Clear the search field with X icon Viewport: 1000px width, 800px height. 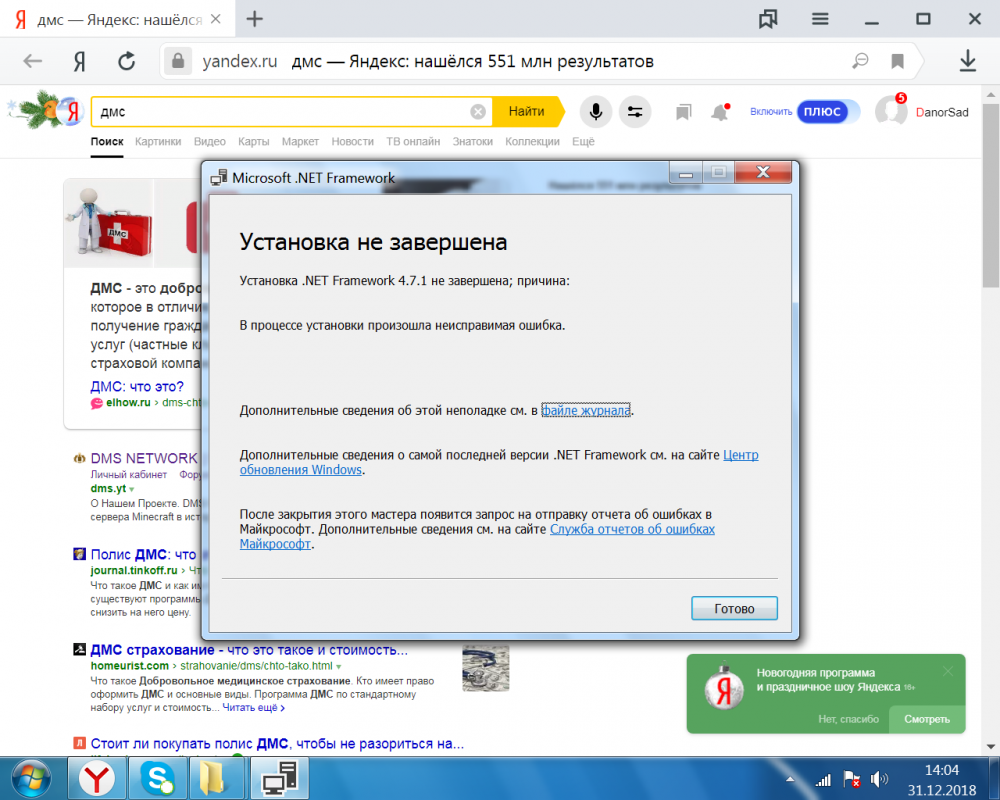(478, 112)
